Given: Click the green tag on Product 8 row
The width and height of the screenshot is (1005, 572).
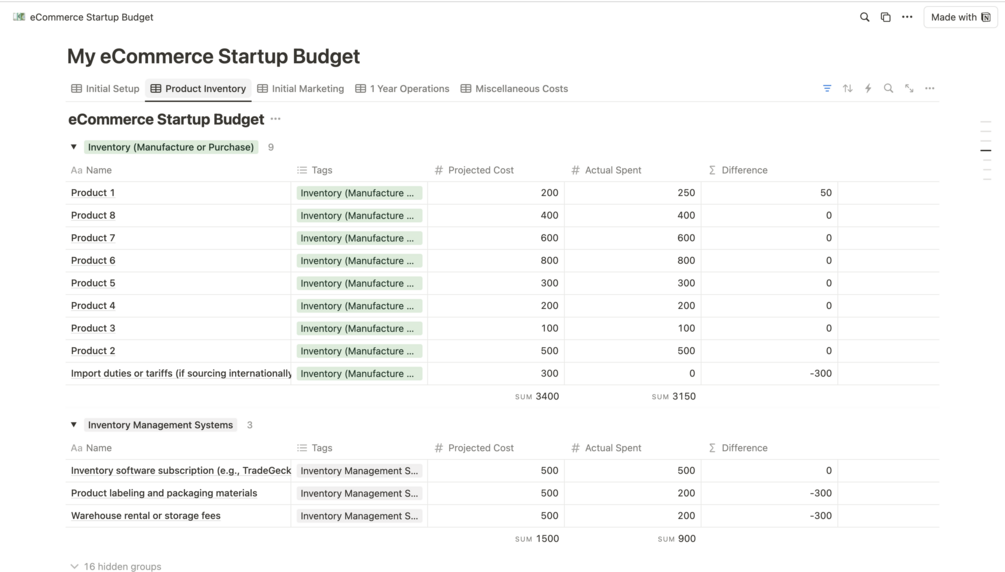Looking at the screenshot, I should pos(359,216).
